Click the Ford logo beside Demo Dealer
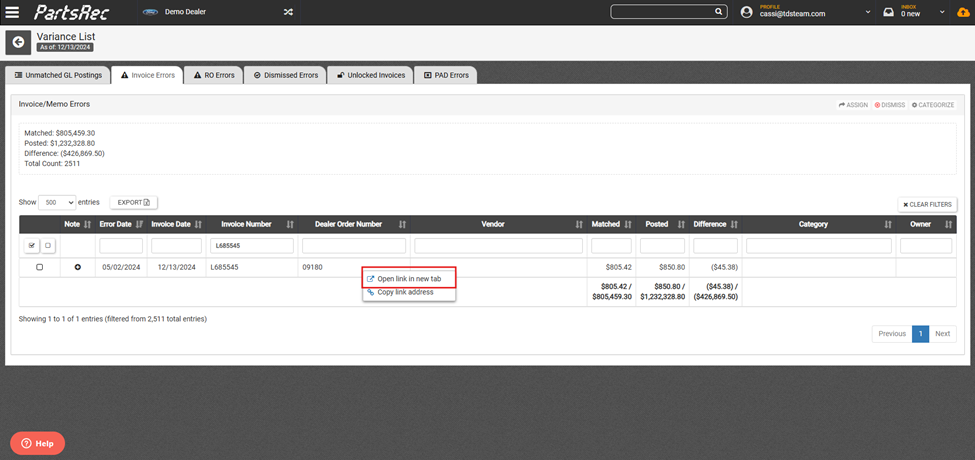The height and width of the screenshot is (460, 975). 150,12
